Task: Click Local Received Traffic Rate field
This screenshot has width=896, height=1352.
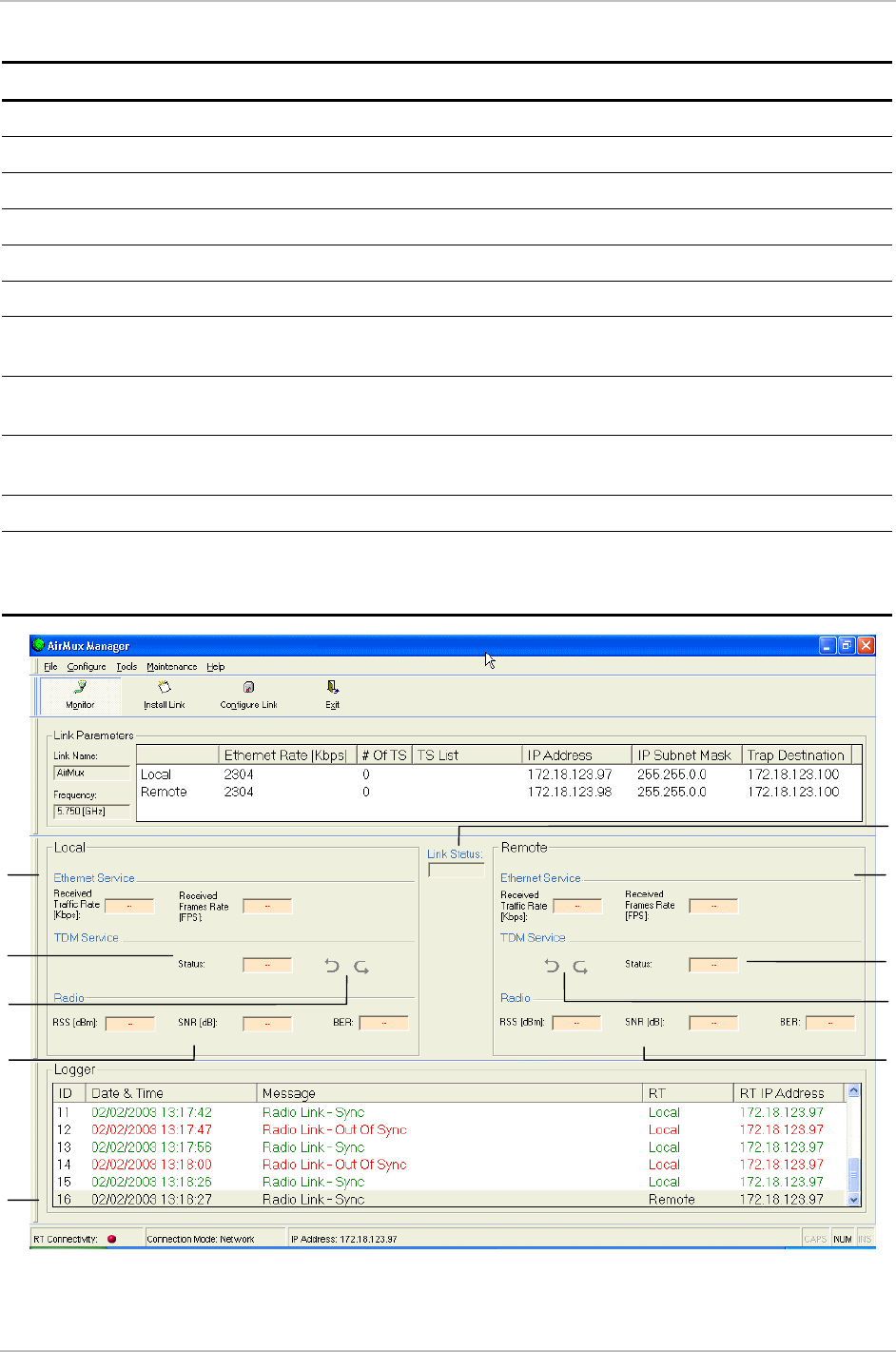Action: point(129,906)
